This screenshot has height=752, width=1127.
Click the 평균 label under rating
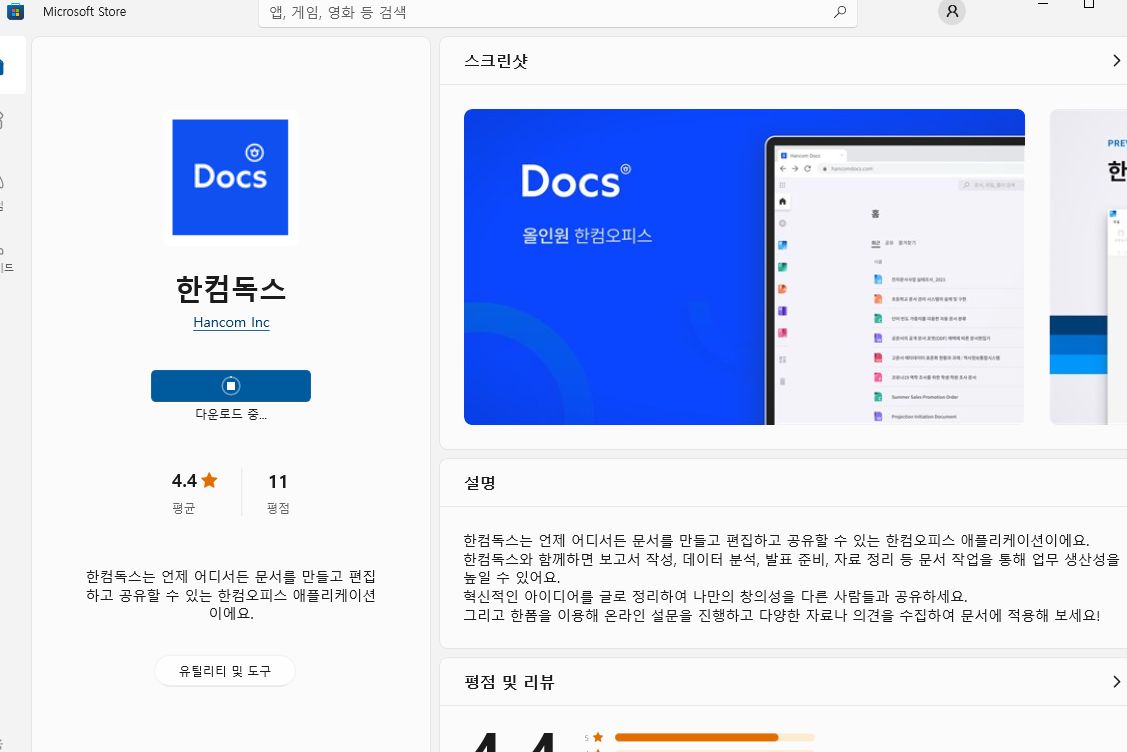tap(184, 508)
